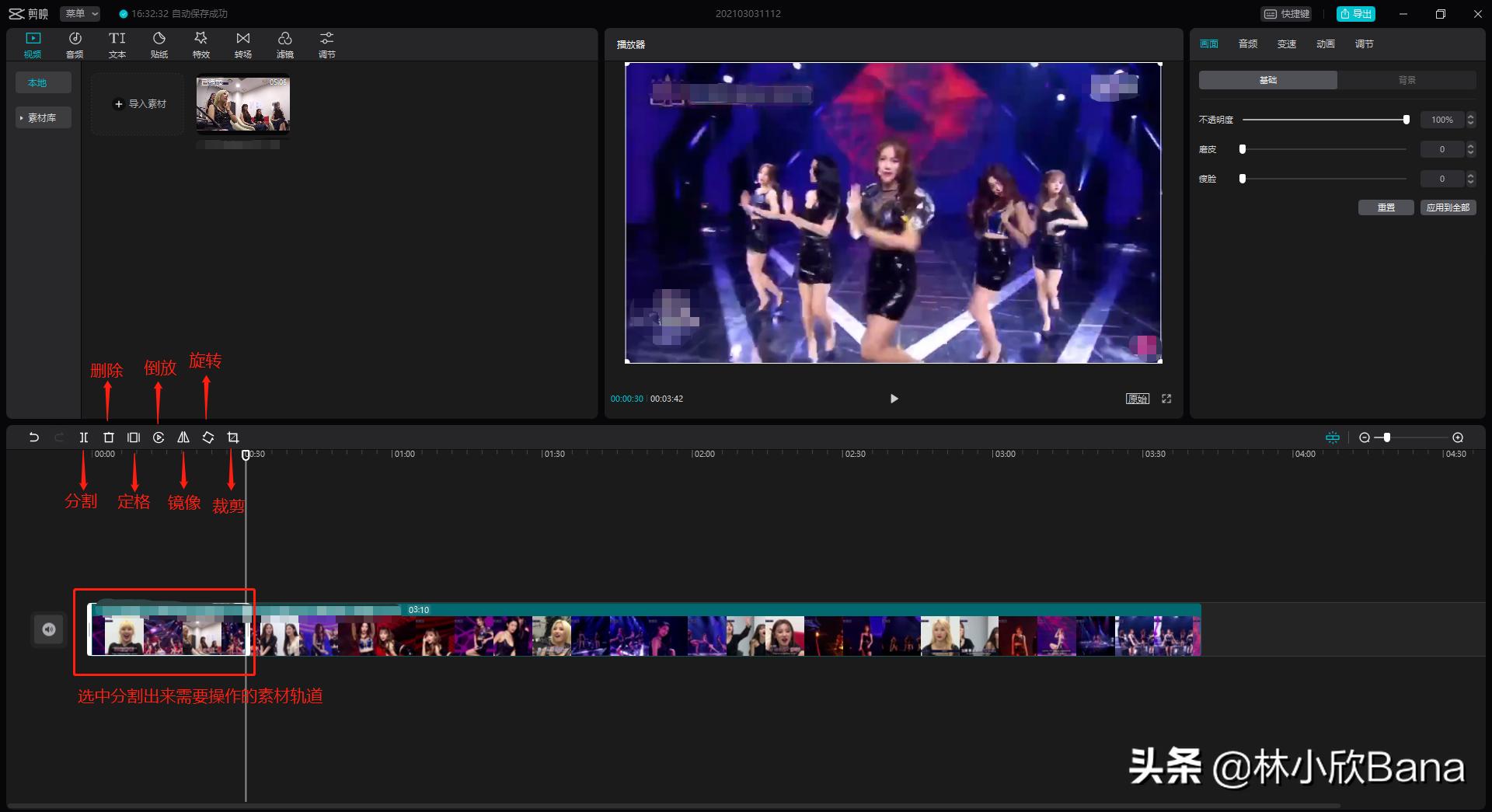This screenshot has width=1492, height=812.
Task: Open the 菜单 dropdown menu
Action: click(x=81, y=13)
